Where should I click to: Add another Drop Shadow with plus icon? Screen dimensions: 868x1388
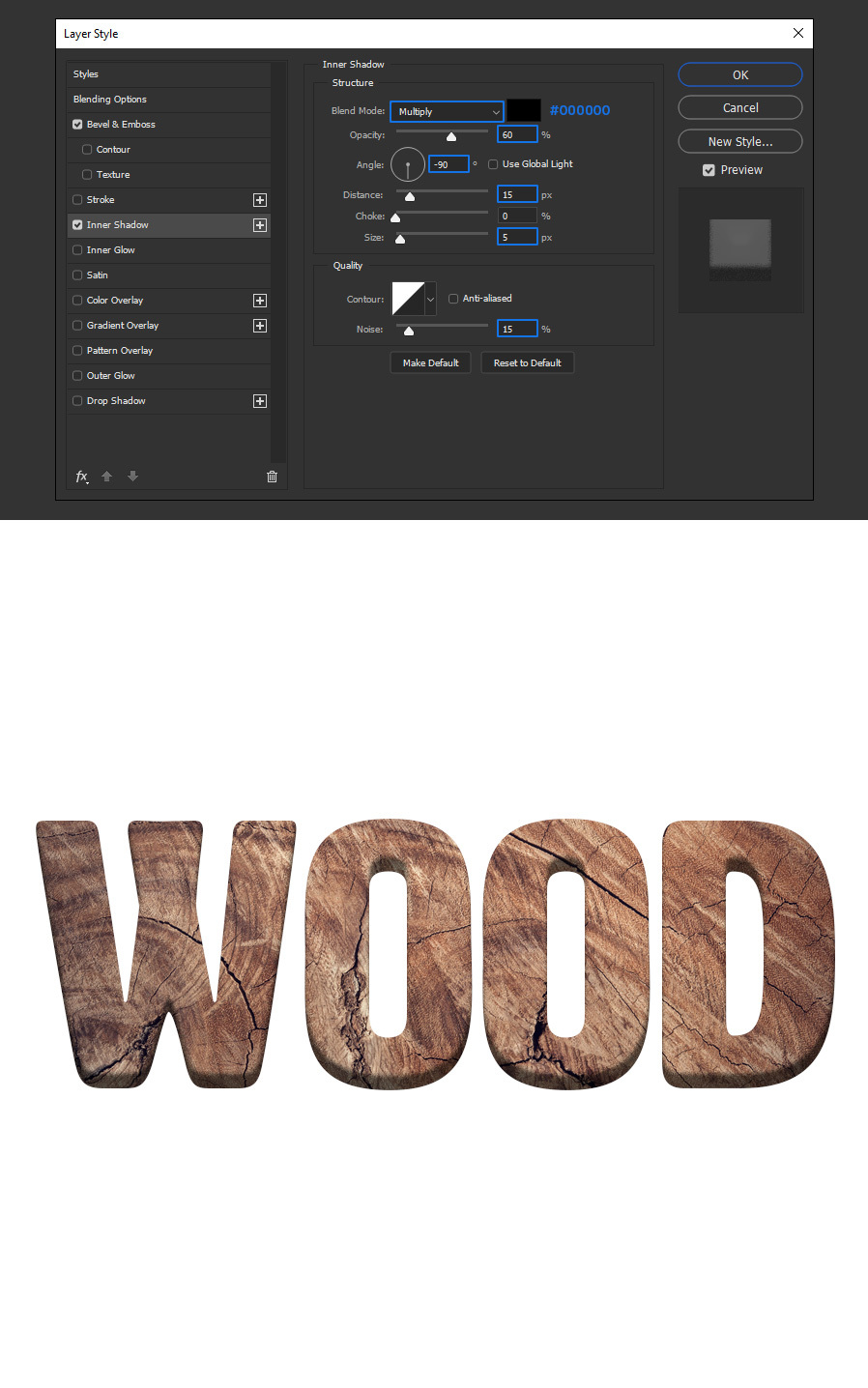click(x=260, y=401)
